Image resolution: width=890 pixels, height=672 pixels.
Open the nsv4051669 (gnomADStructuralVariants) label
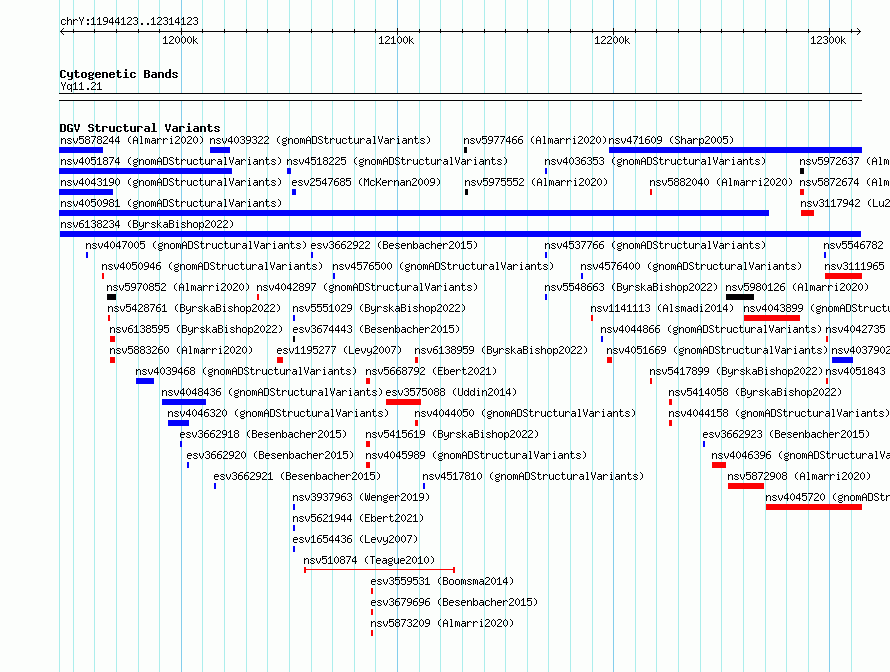pyautogui.click(x=717, y=350)
